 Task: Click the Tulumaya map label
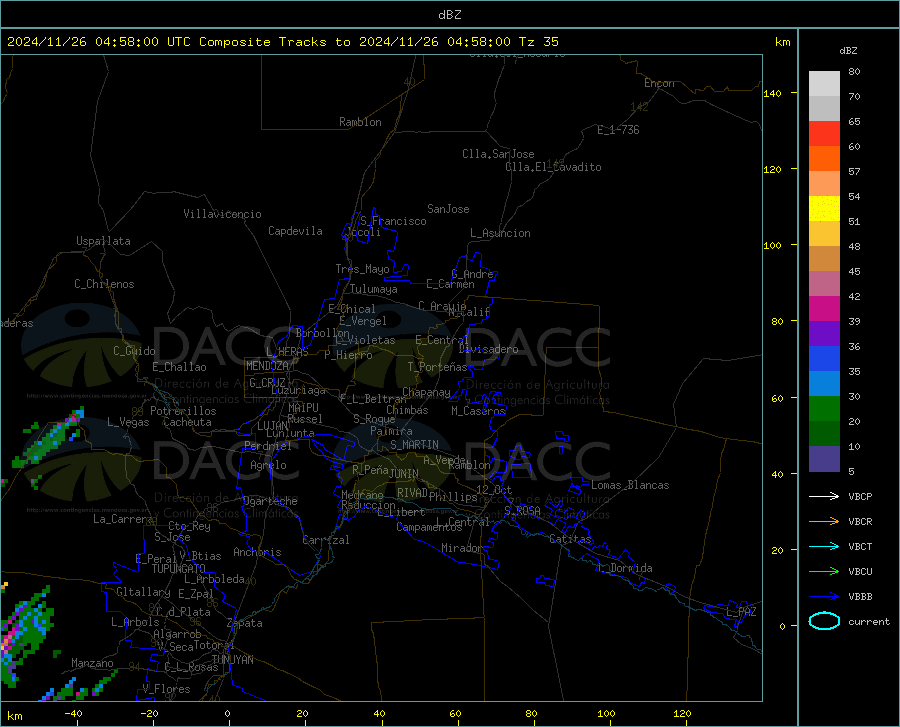tap(374, 289)
